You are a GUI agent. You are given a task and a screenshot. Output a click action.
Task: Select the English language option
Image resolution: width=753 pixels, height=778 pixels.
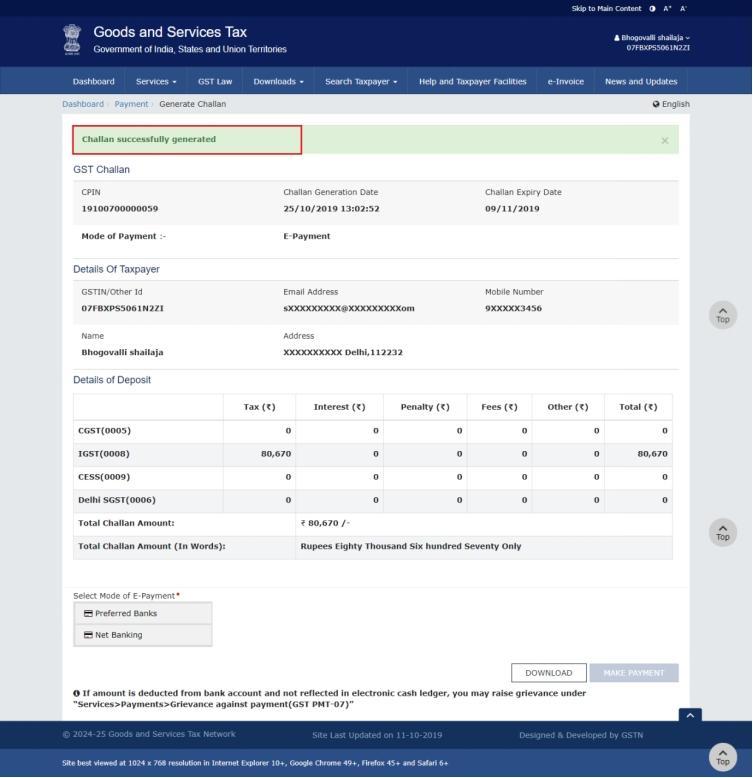671,104
